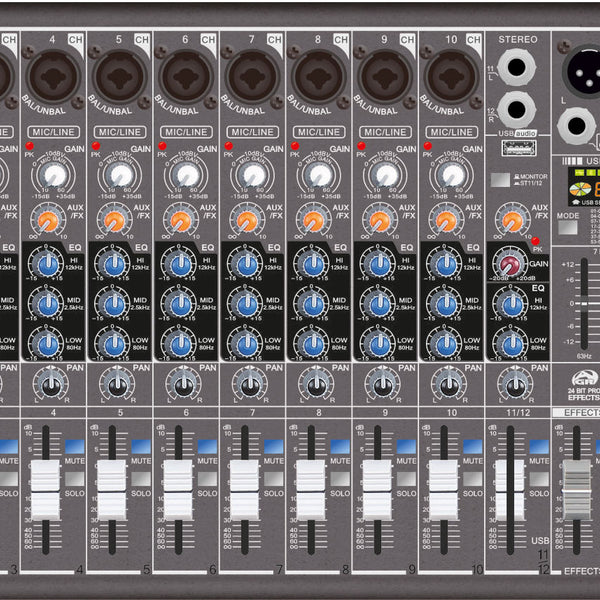Click the channel 7 PAN knob
The height and width of the screenshot is (600, 600).
tap(250, 385)
